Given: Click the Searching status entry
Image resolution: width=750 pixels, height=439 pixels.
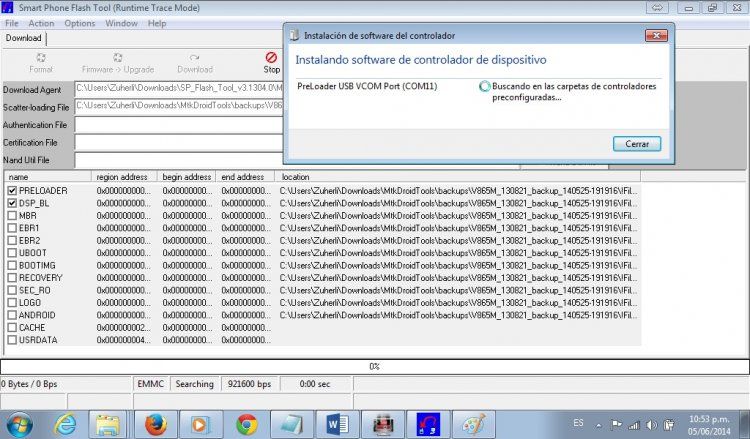Looking at the screenshot, I should coord(194,384).
